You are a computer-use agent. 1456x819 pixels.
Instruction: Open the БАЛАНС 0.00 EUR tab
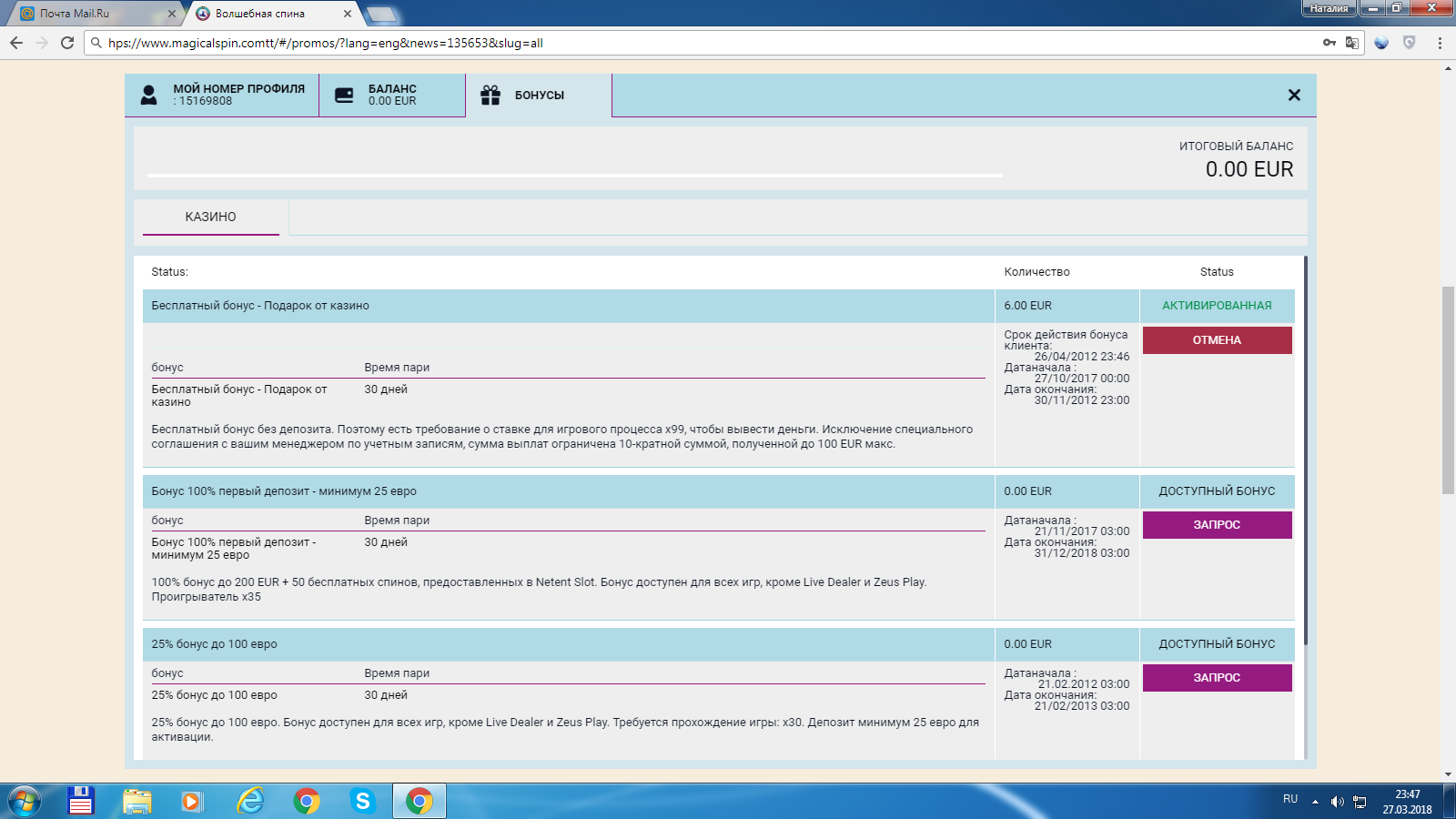point(392,96)
